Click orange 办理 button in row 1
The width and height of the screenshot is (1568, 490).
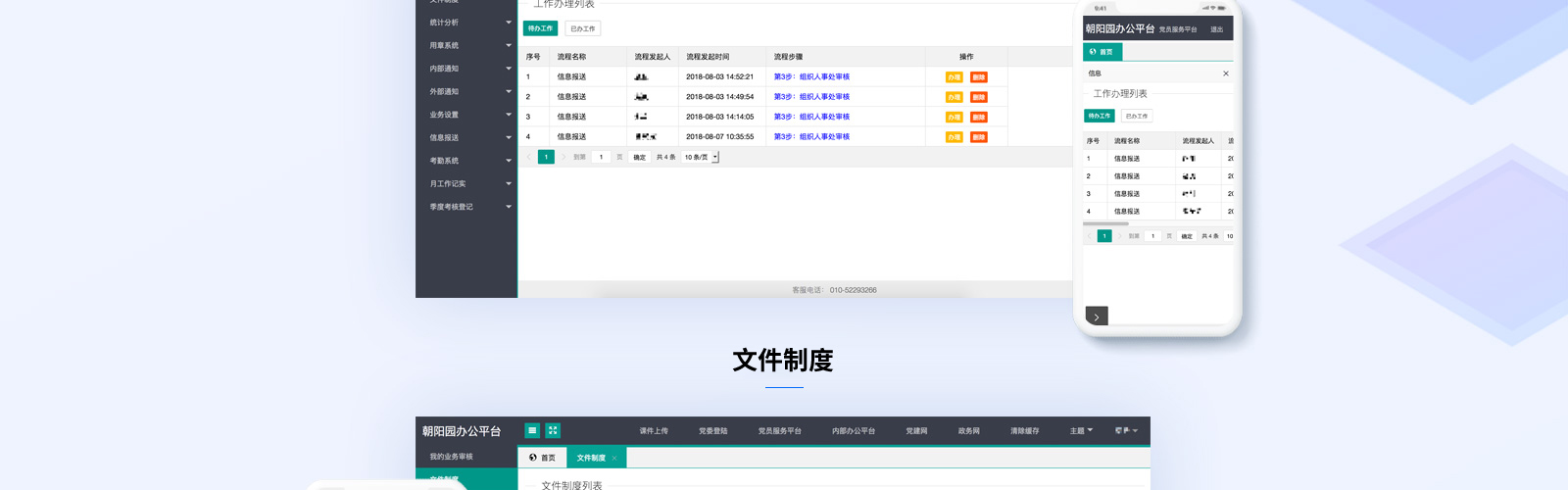coord(954,77)
